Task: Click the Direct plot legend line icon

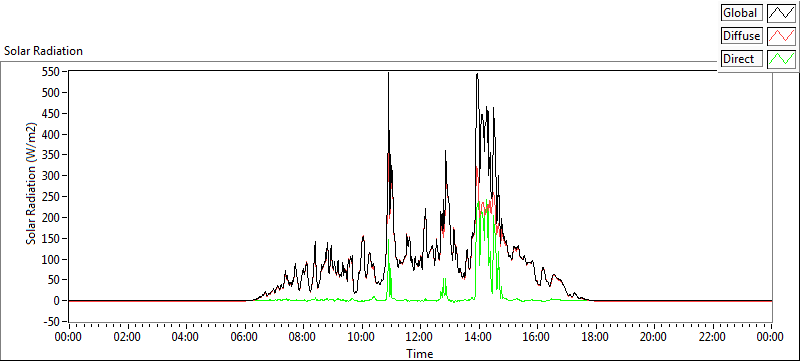Action: pos(782,59)
